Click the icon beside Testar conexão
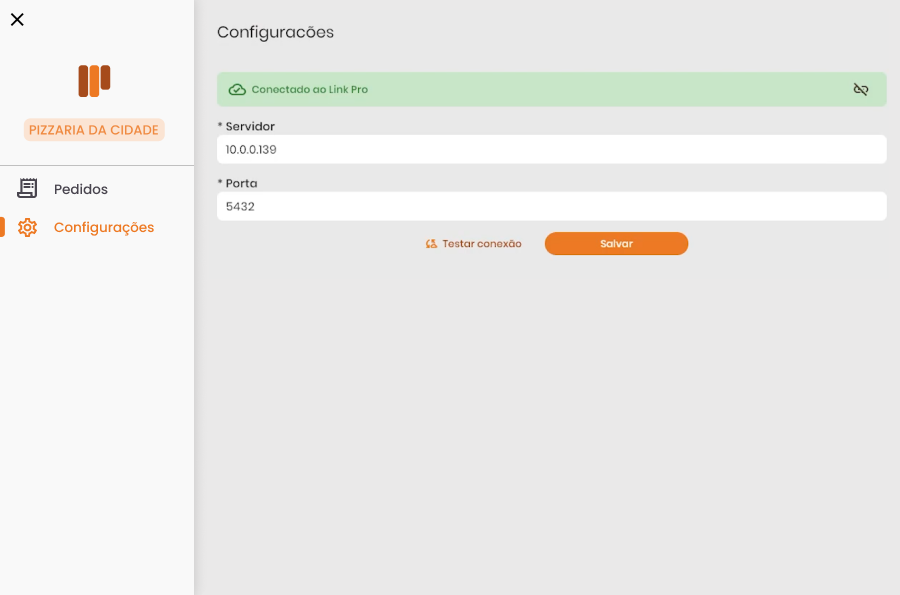 pos(431,244)
